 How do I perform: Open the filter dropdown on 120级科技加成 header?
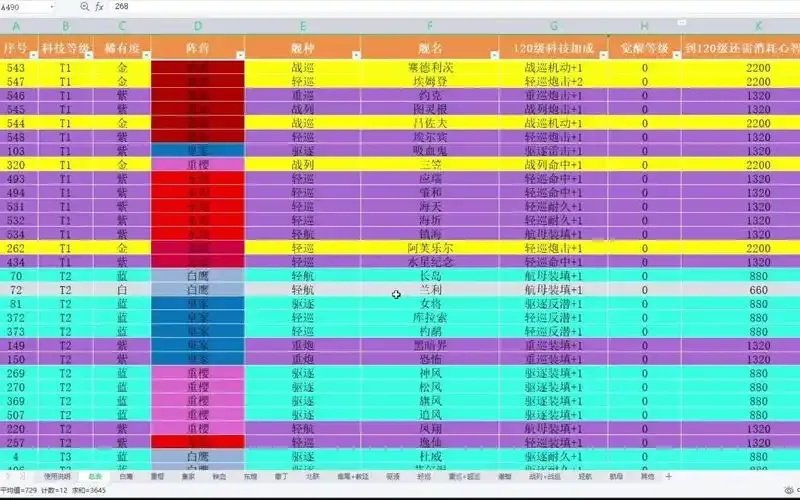[604, 55]
